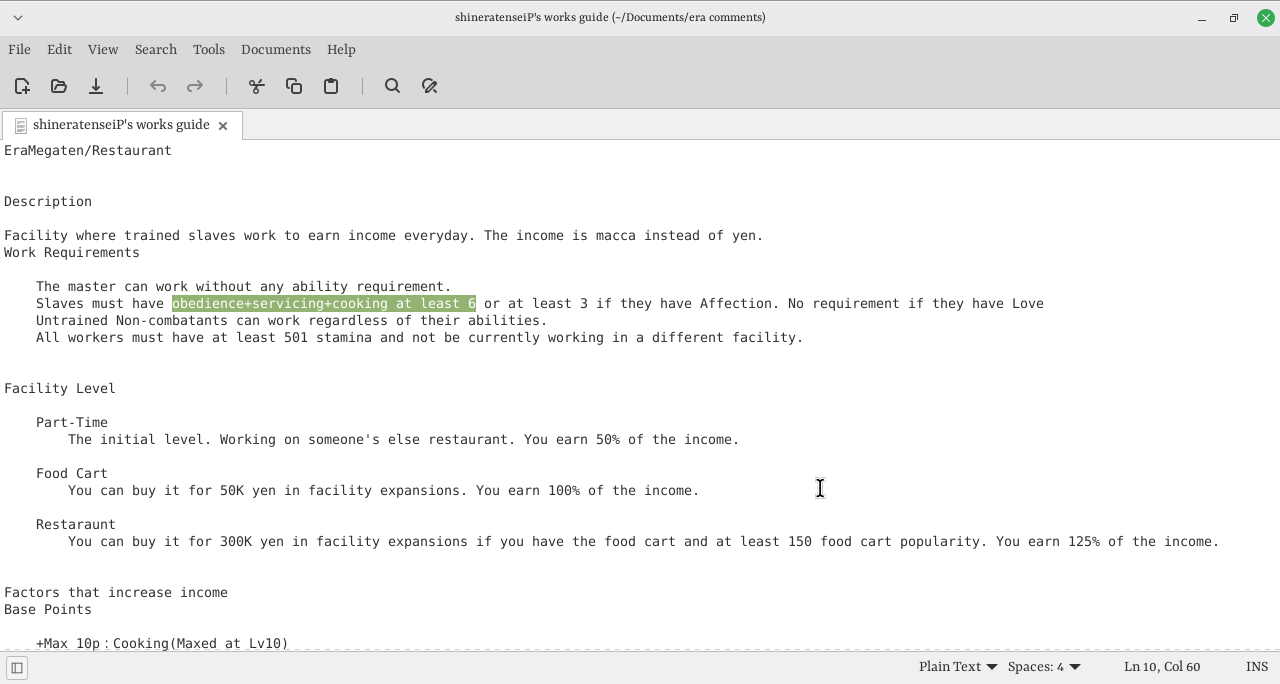Click the "Work Requirements" line
Screen dimensions: 1280x684
[72, 252]
